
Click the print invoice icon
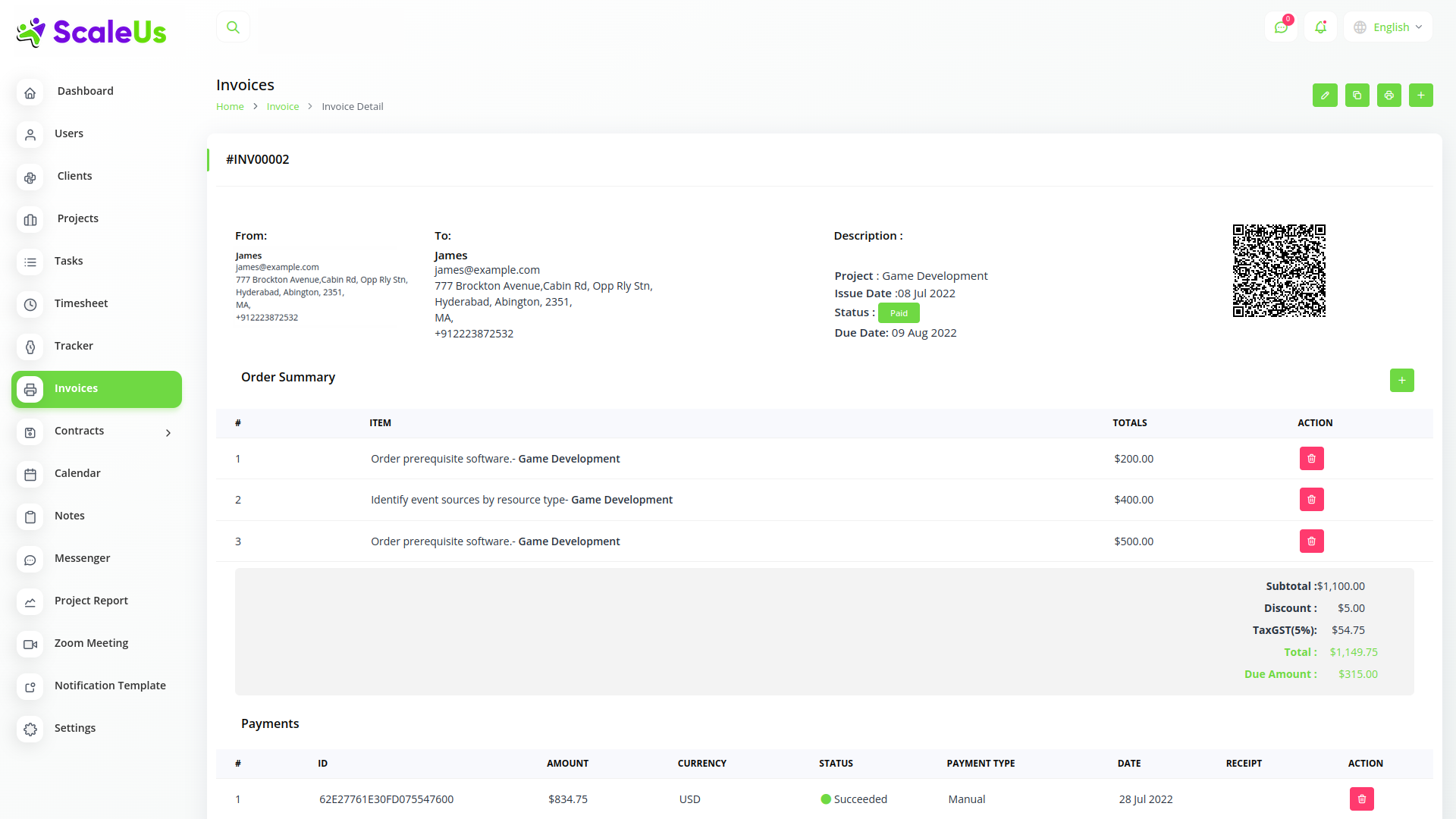click(1389, 96)
